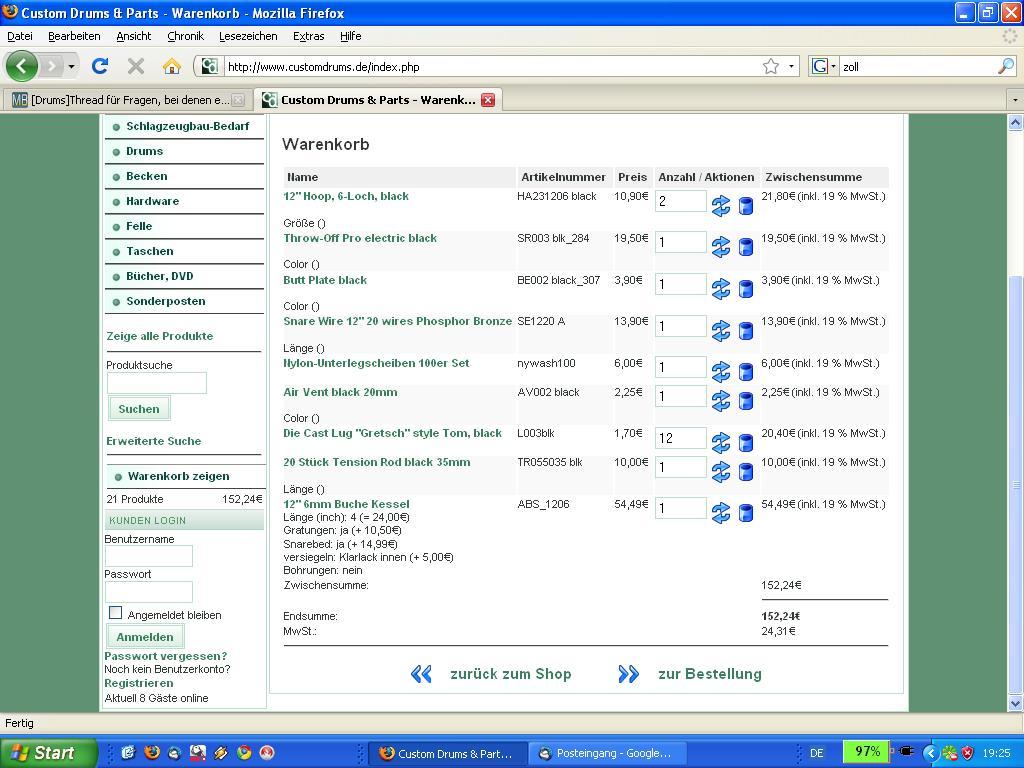Refresh quantity for 20 Stück Tension Rod

coord(721,472)
